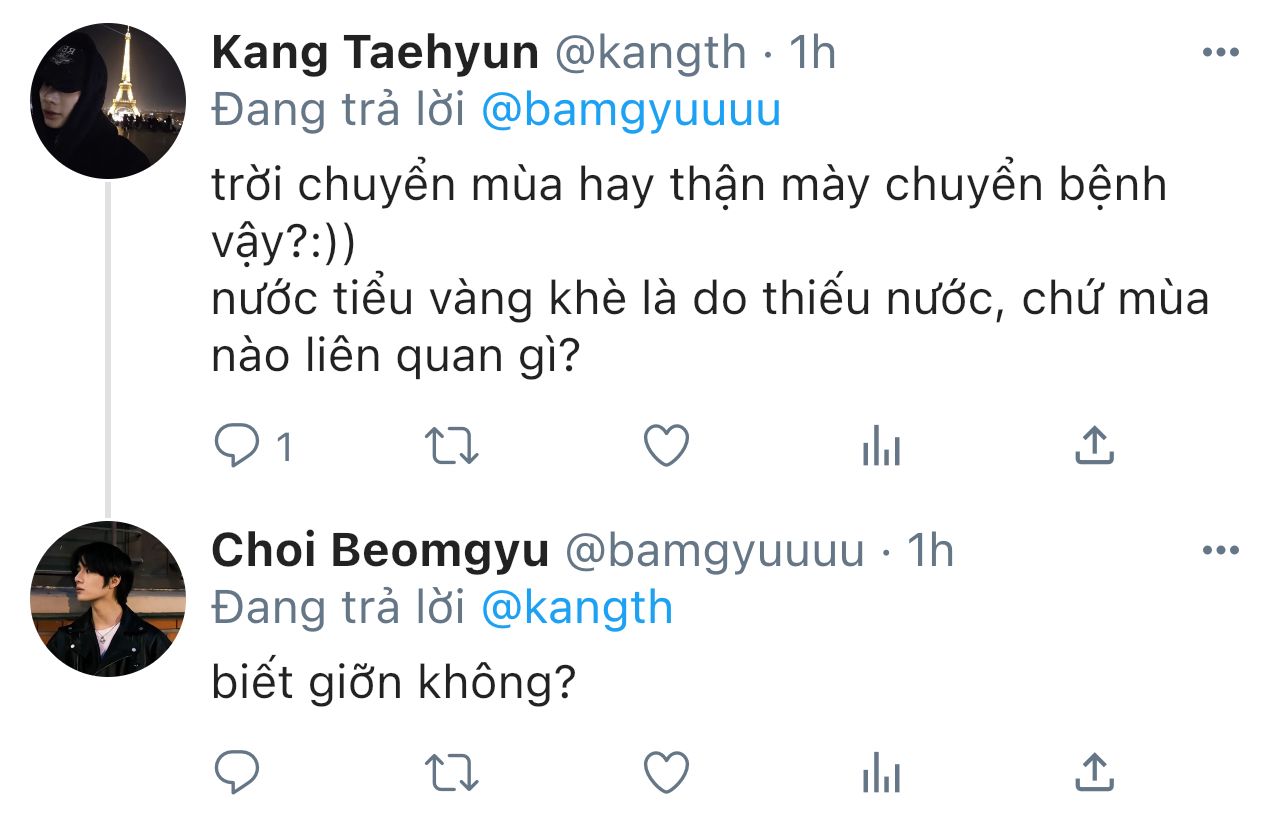This screenshot has height=815, width=1284.
Task: Open more options on Choi Beomgyu's tweet
Action: 1220,550
